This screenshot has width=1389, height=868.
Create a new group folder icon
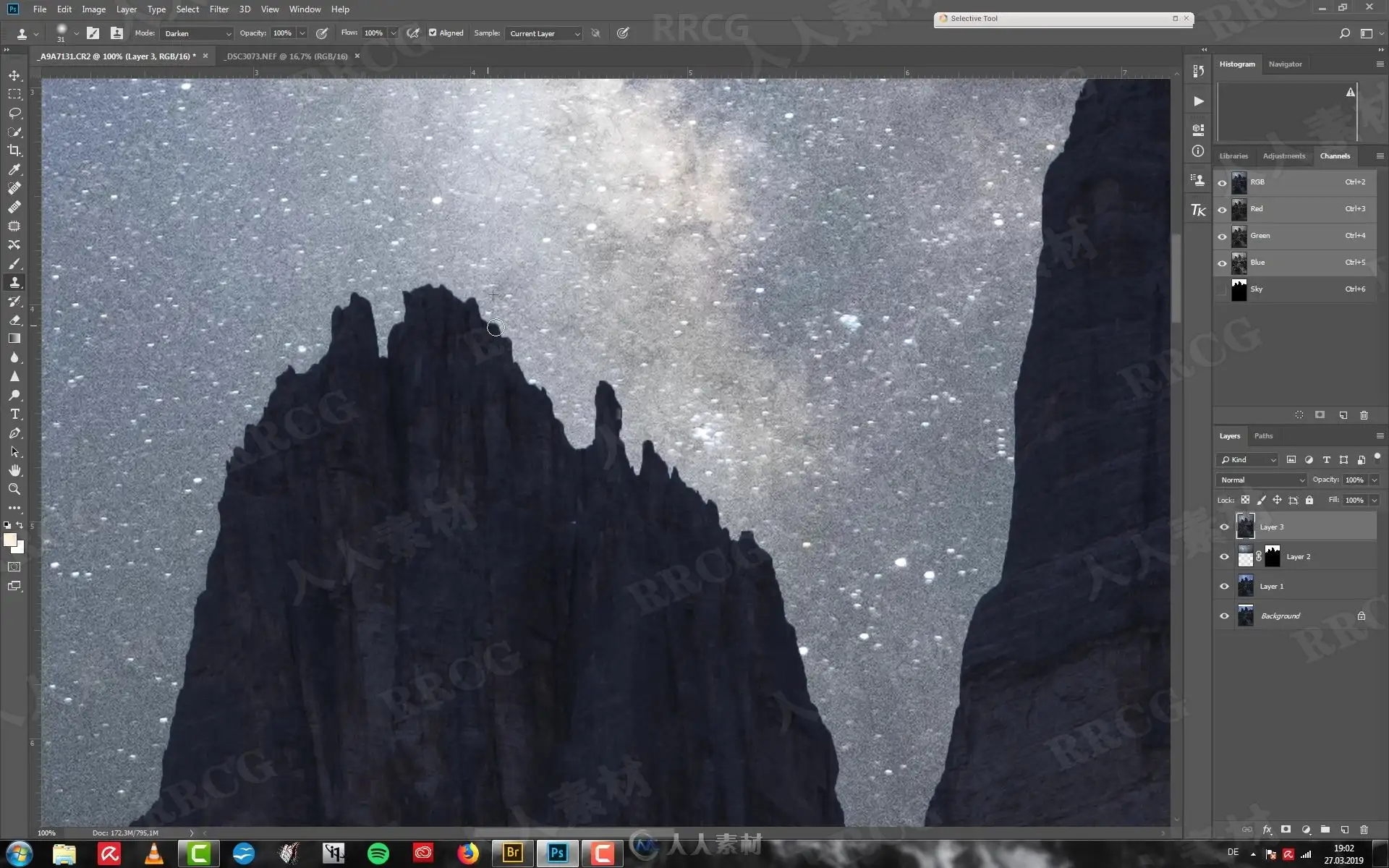click(x=1325, y=830)
